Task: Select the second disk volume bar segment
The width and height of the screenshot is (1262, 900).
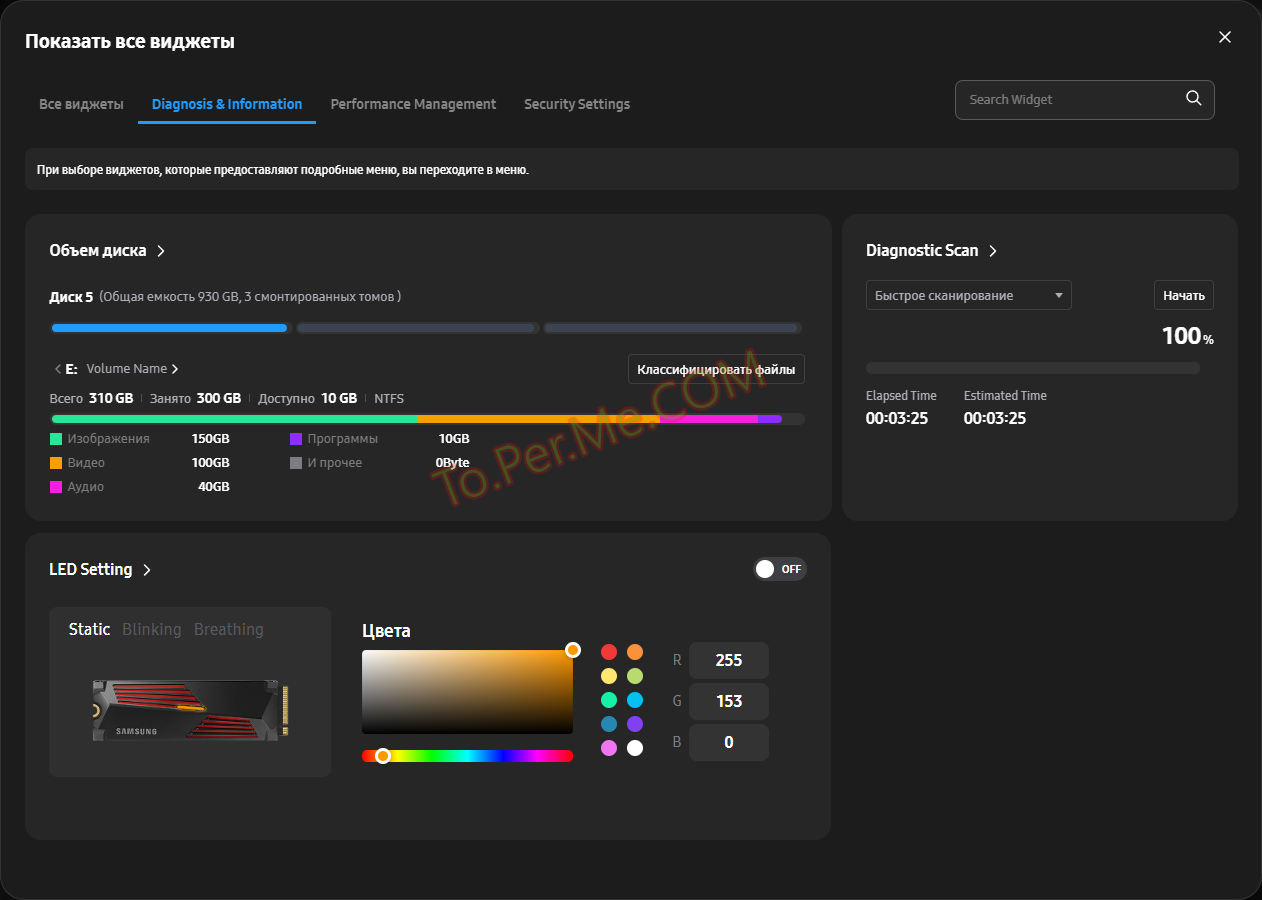Action: point(417,328)
